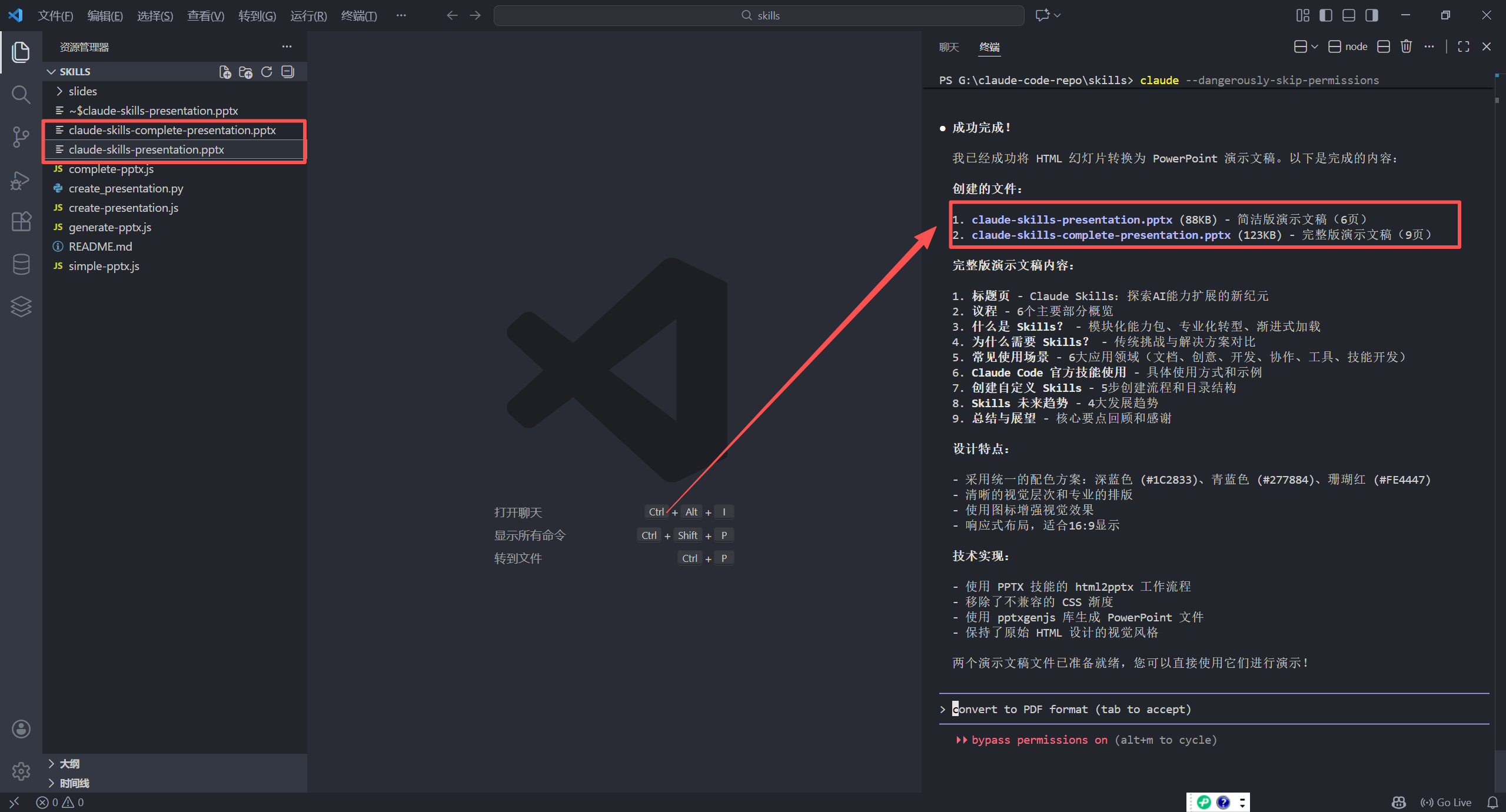The width and height of the screenshot is (1506, 812).
Task: Open create-presentation.js file
Action: pyautogui.click(x=123, y=208)
